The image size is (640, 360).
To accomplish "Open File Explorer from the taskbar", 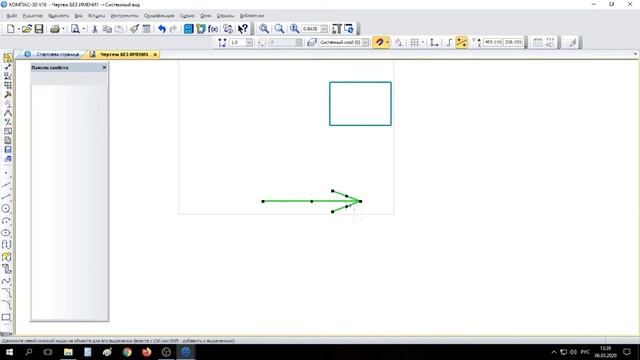I will click(x=68, y=352).
